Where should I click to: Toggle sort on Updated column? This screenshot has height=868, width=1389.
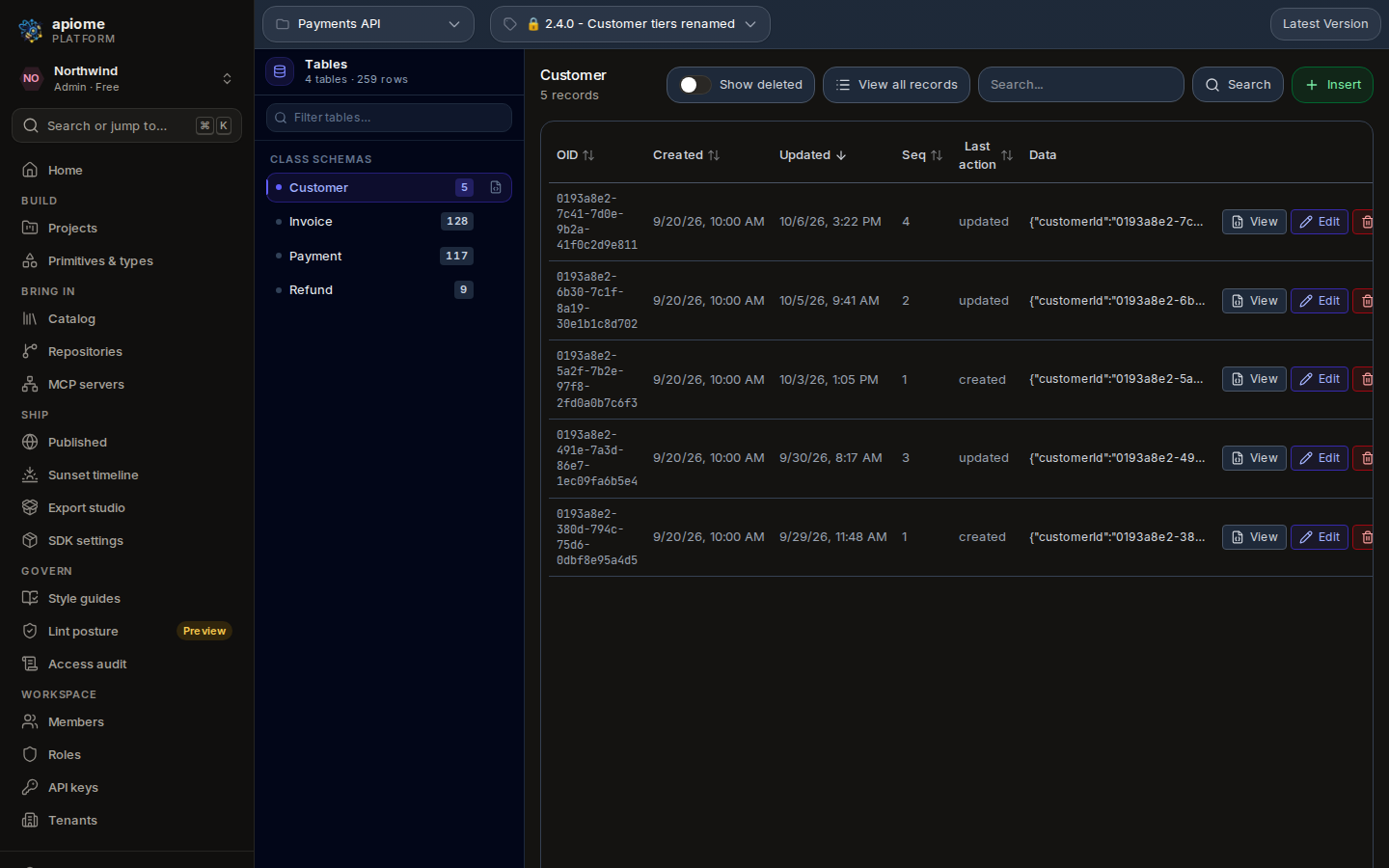[812, 155]
